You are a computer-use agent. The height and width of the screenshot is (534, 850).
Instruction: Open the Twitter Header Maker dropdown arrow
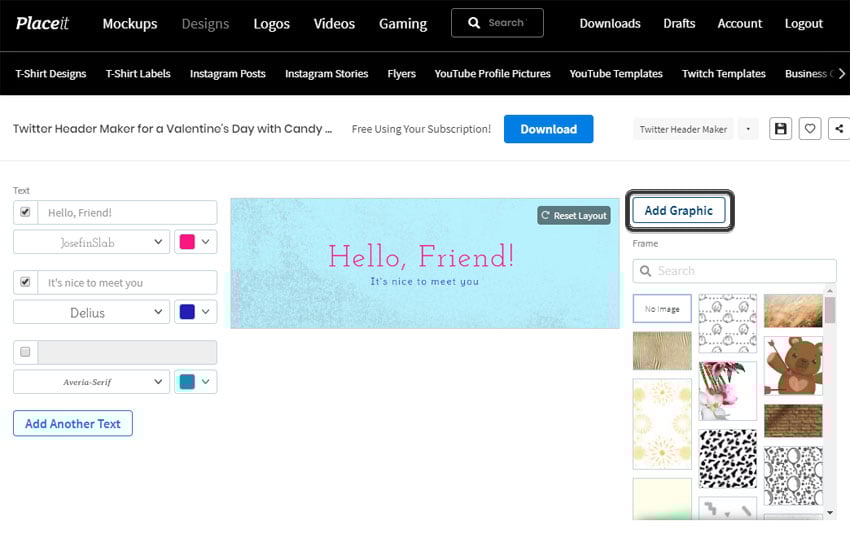(748, 129)
